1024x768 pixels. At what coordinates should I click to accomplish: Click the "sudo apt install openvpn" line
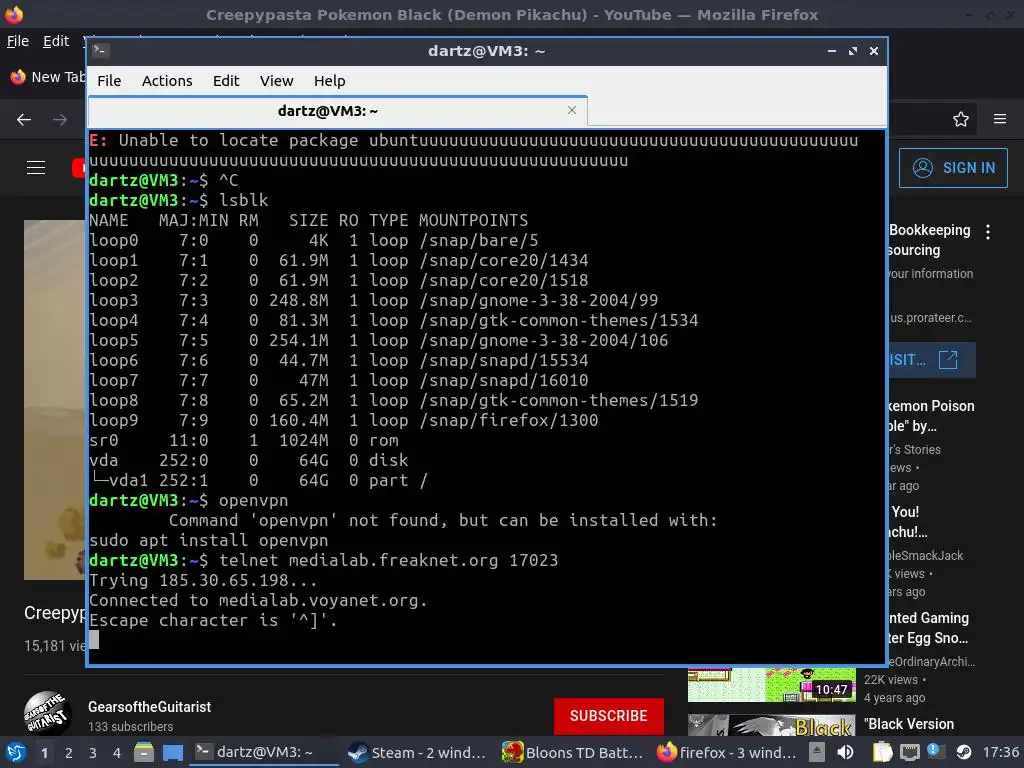[x=209, y=541]
